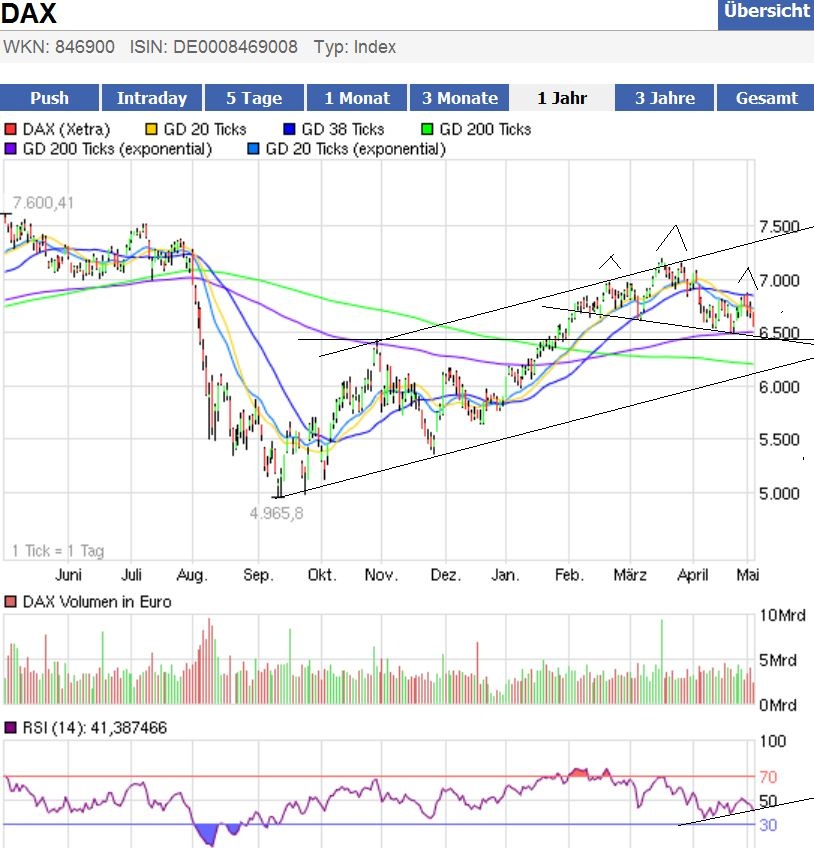Click the WKN: 846900 text
814x848 pixels.
click(59, 47)
